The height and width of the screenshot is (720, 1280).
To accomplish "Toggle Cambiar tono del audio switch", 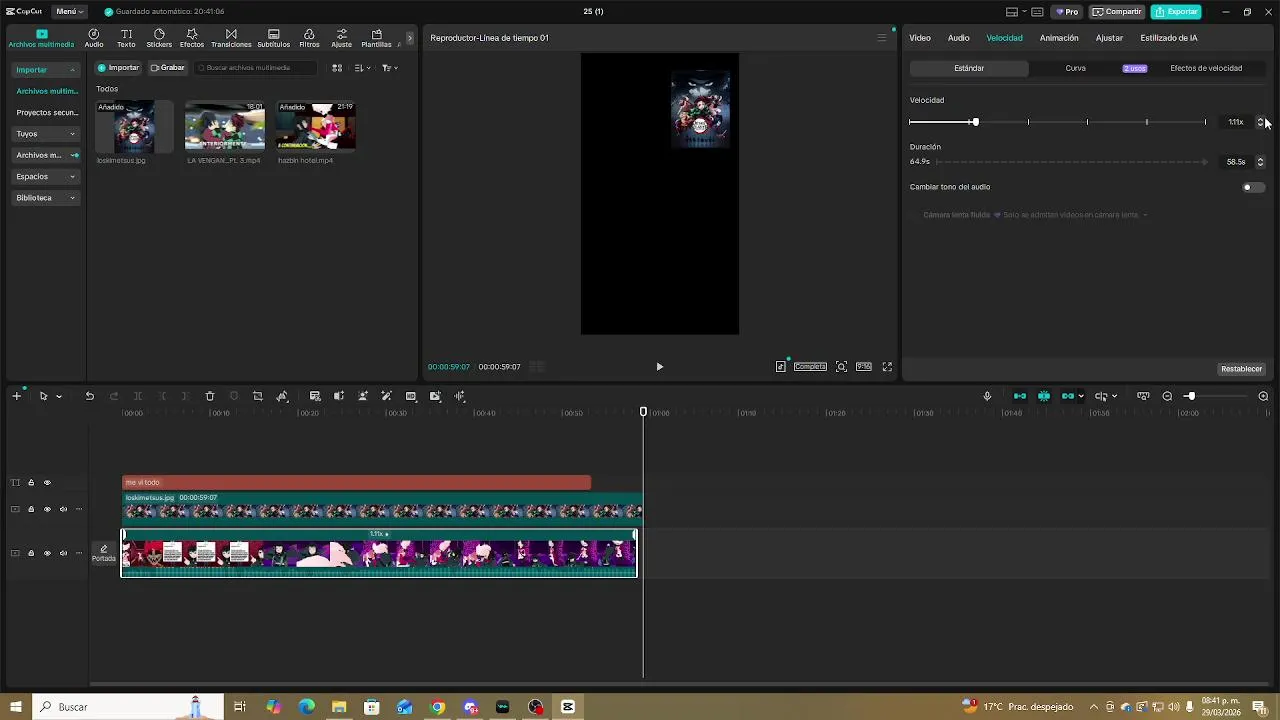I will [1253, 187].
